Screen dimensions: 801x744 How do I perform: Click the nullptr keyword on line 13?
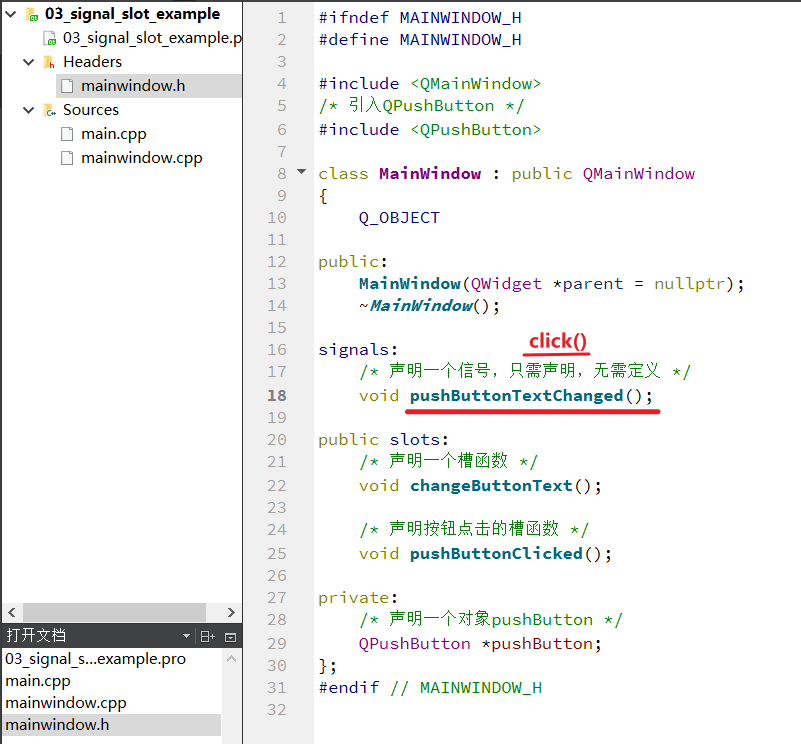pyautogui.click(x=690, y=284)
